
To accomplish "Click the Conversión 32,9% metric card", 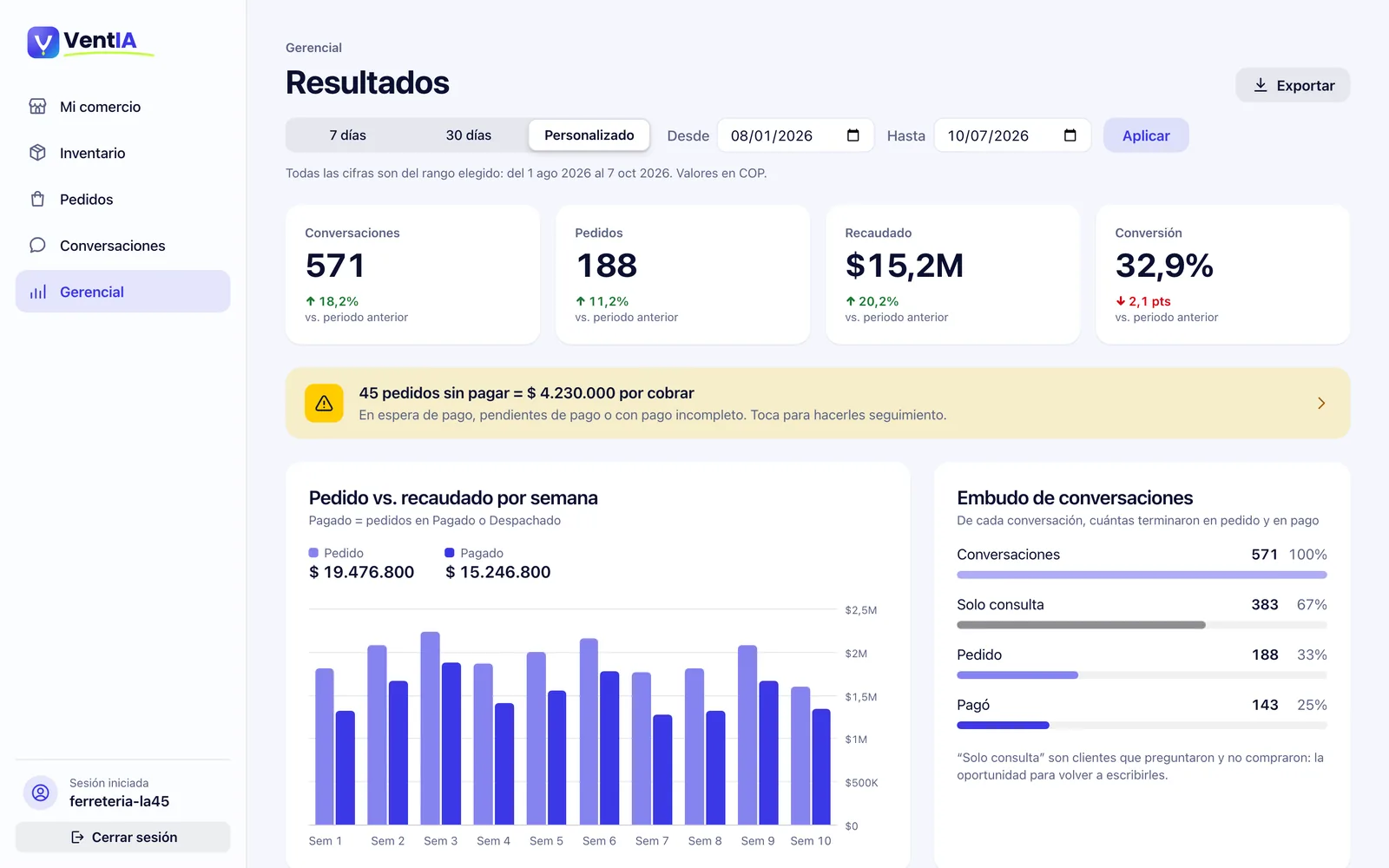I will pos(1222,274).
